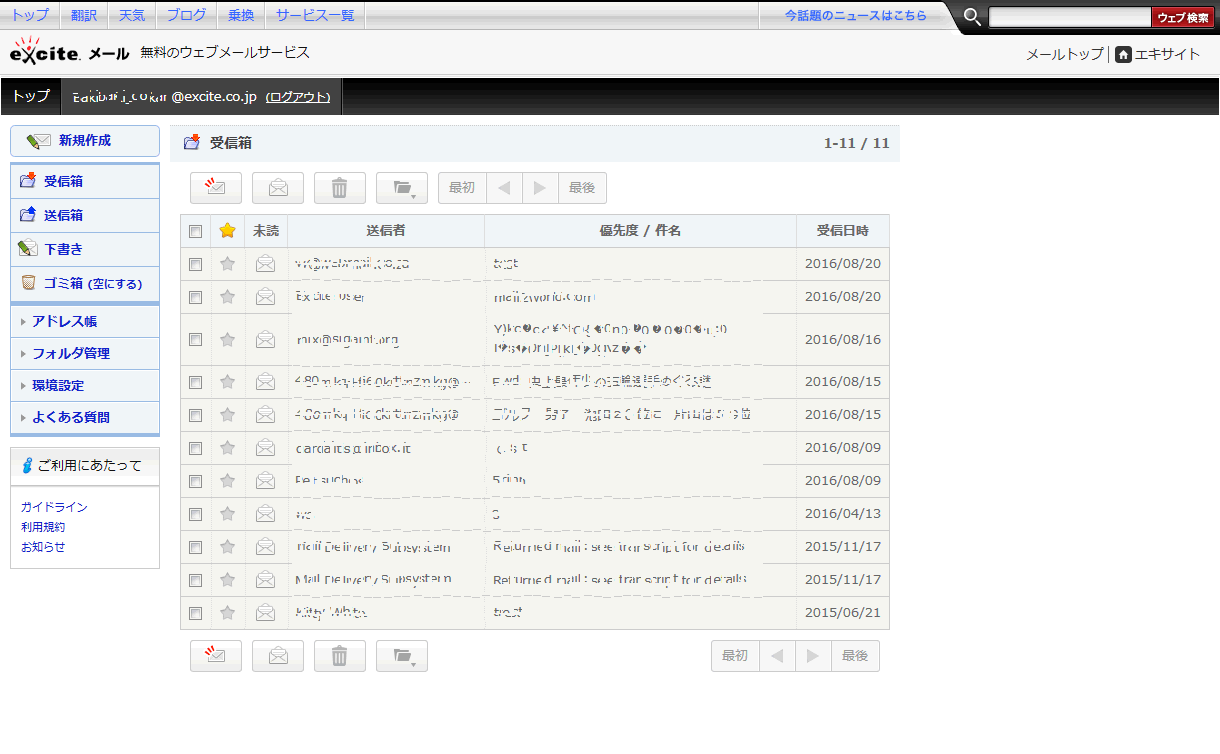Open 送信箱 folder in sidebar
The width and height of the screenshot is (1220, 754).
[63, 215]
